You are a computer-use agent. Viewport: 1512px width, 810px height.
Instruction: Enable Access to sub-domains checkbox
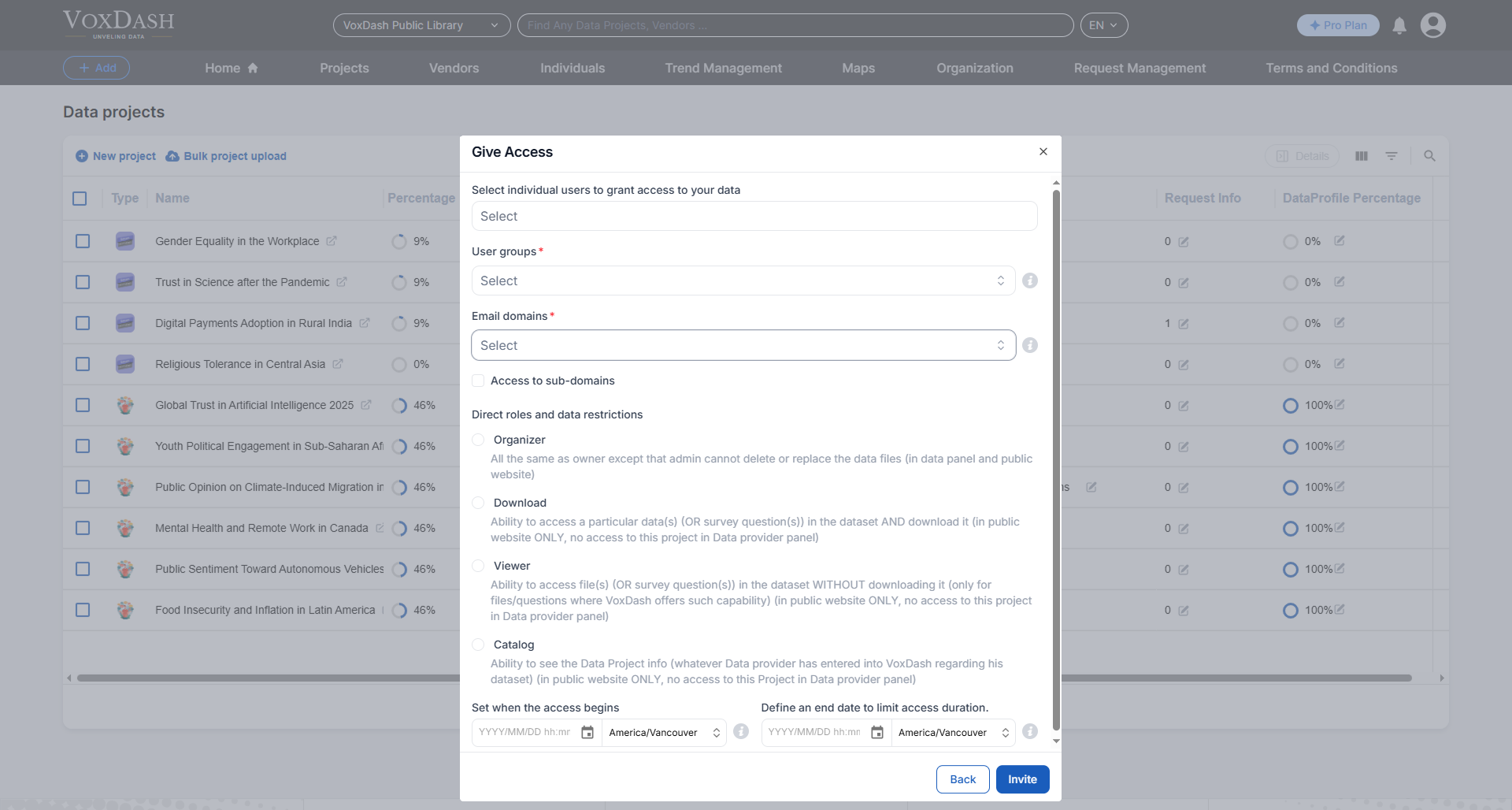478,381
